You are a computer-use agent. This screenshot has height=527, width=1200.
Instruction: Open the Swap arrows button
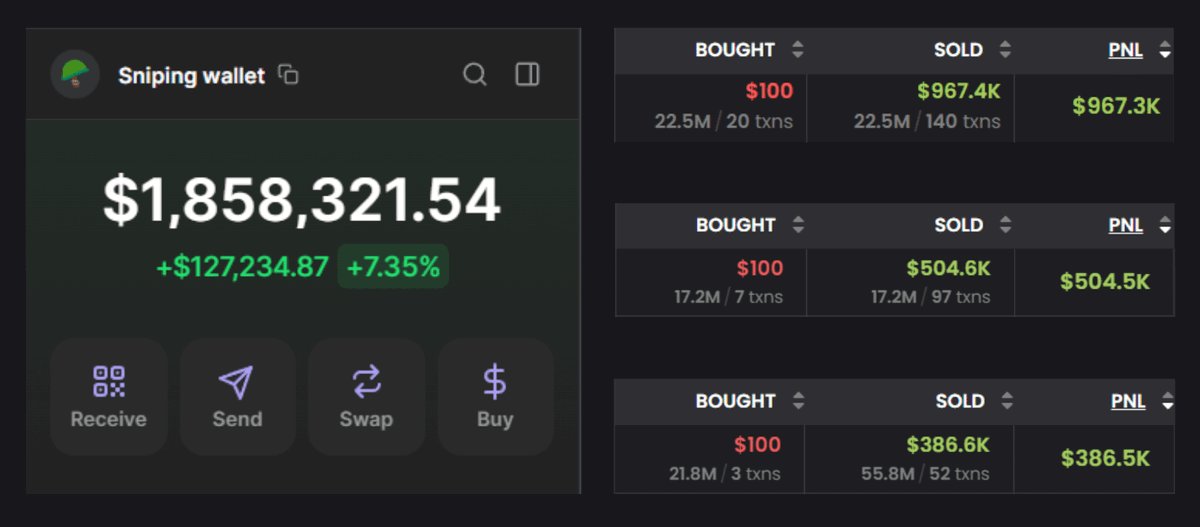366,397
